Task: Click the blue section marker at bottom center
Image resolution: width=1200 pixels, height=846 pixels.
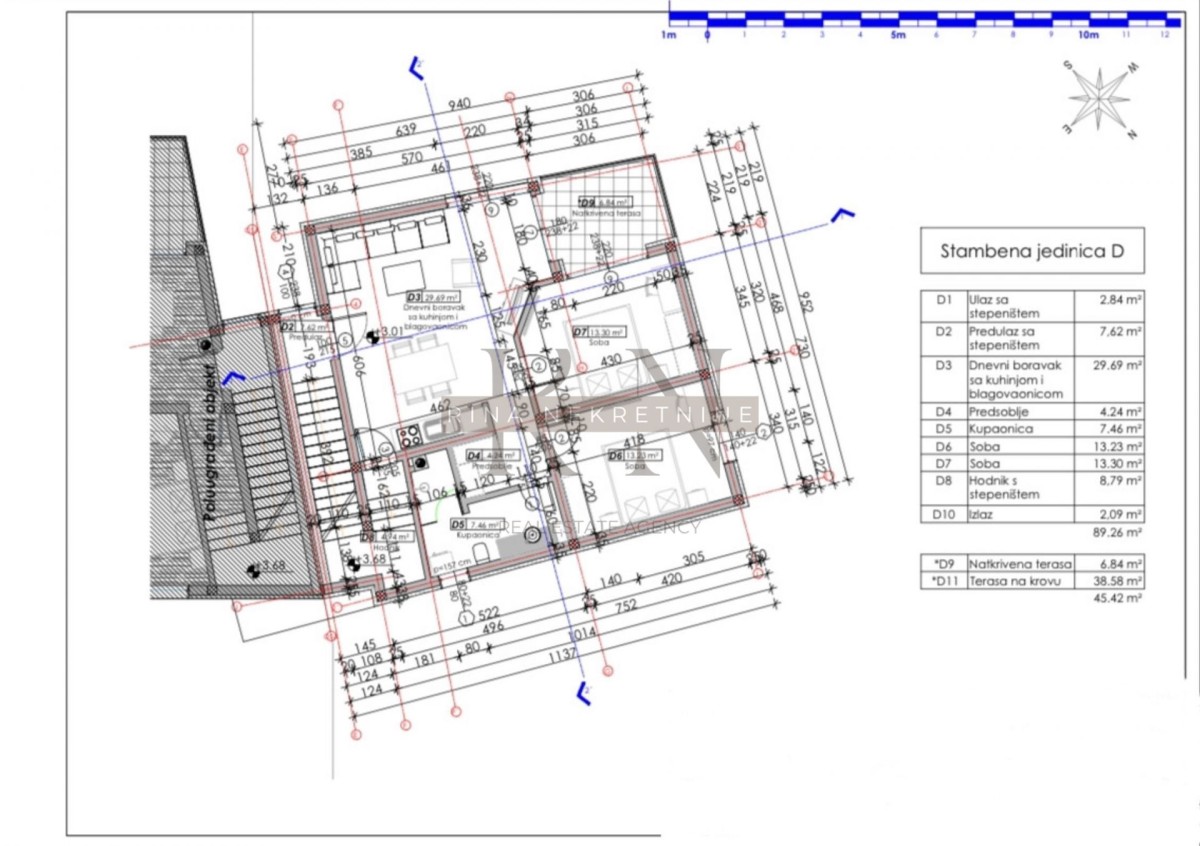Action: 581,692
